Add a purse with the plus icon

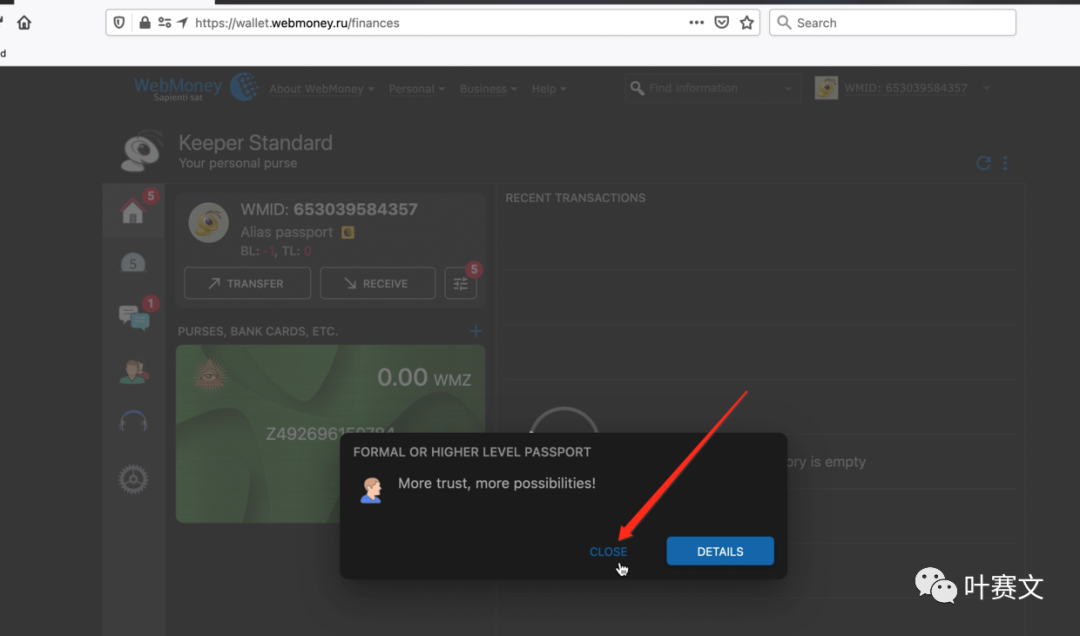tap(476, 331)
